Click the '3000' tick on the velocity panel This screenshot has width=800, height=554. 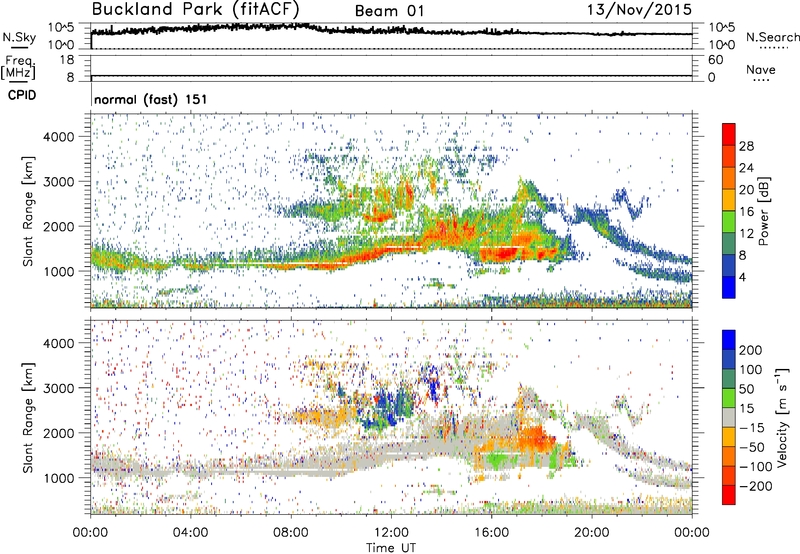pos(59,388)
